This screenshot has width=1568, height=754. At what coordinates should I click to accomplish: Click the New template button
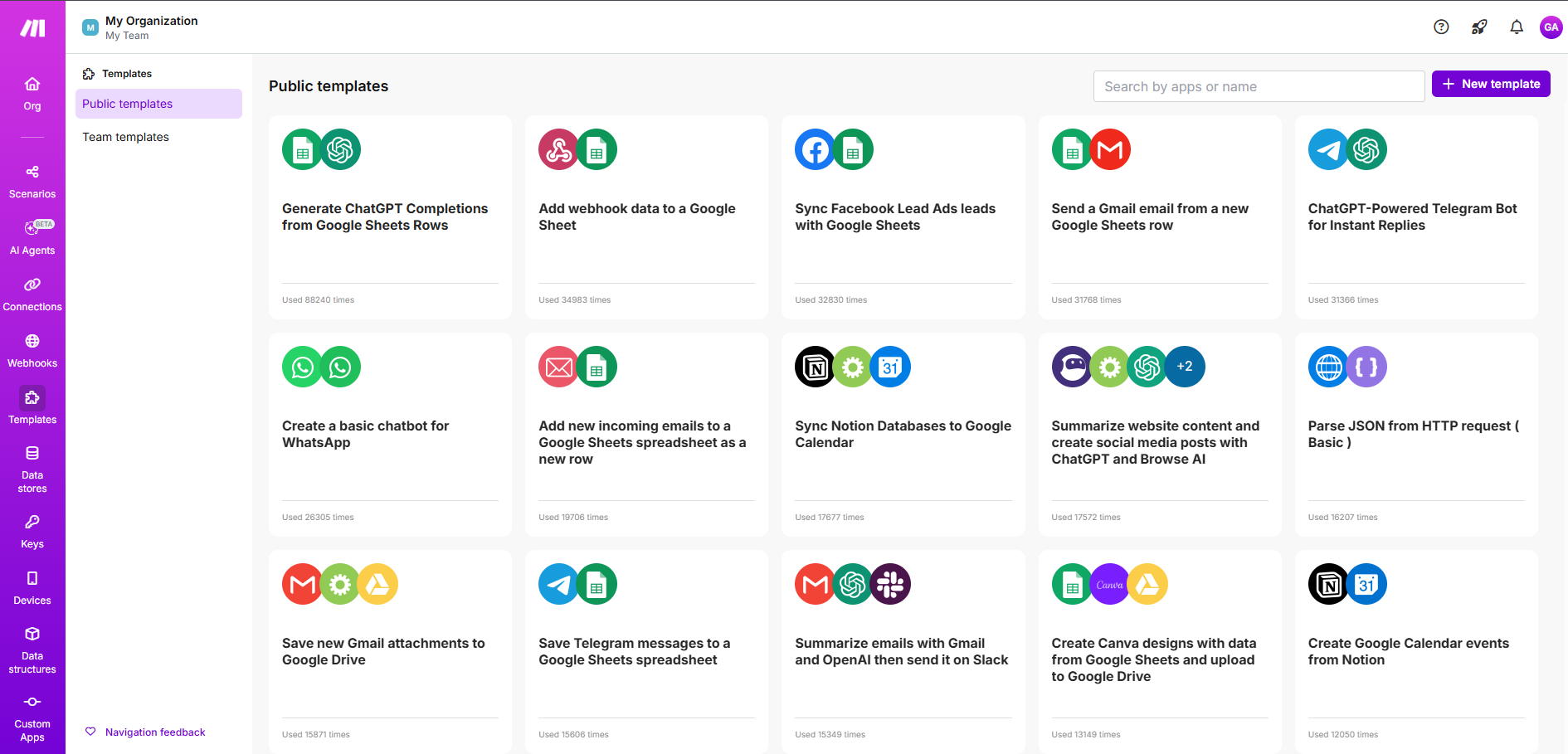1490,84
